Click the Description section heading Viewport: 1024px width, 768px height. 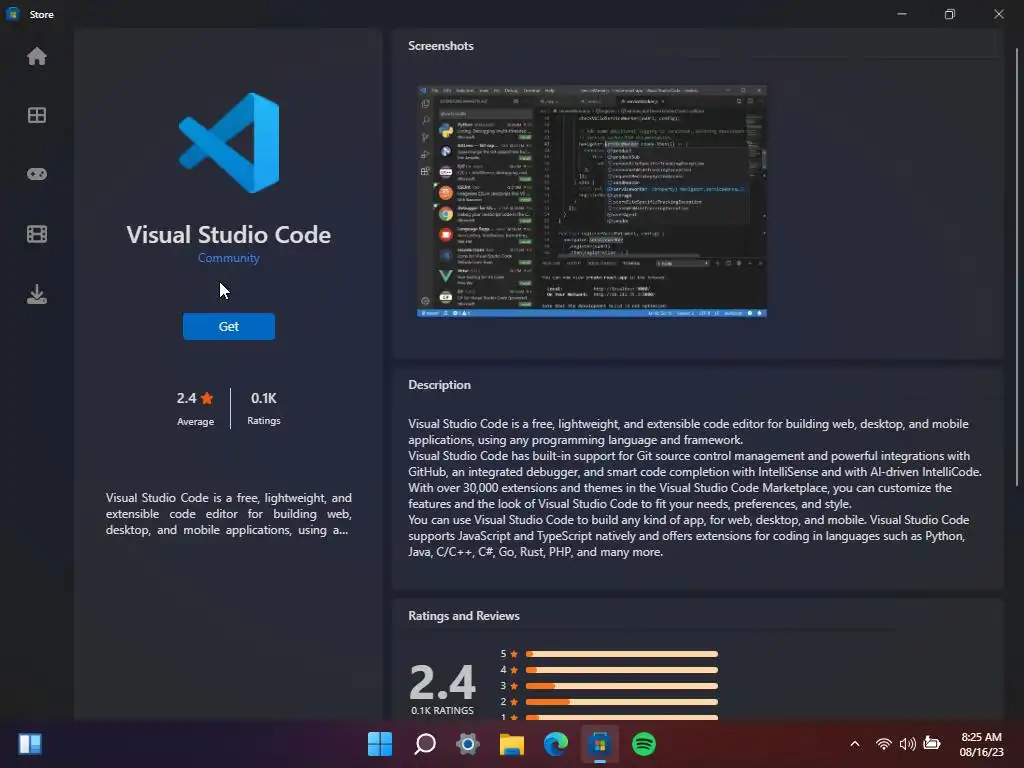tap(440, 385)
